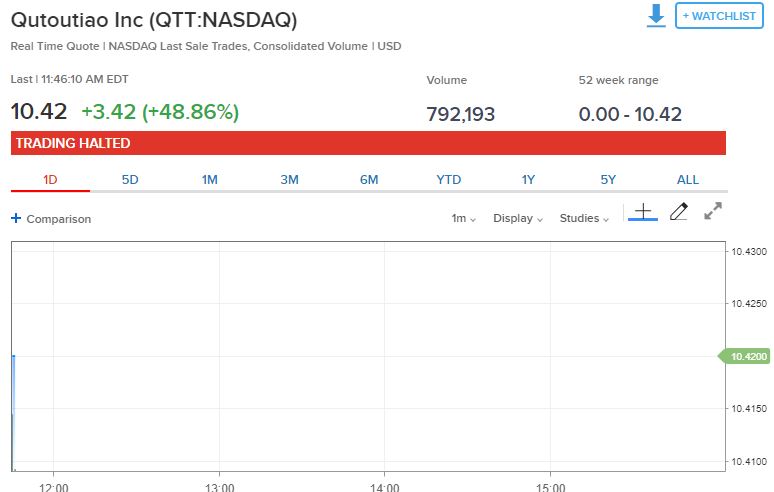
Task: Expand chart to fullscreen
Action: 713,212
